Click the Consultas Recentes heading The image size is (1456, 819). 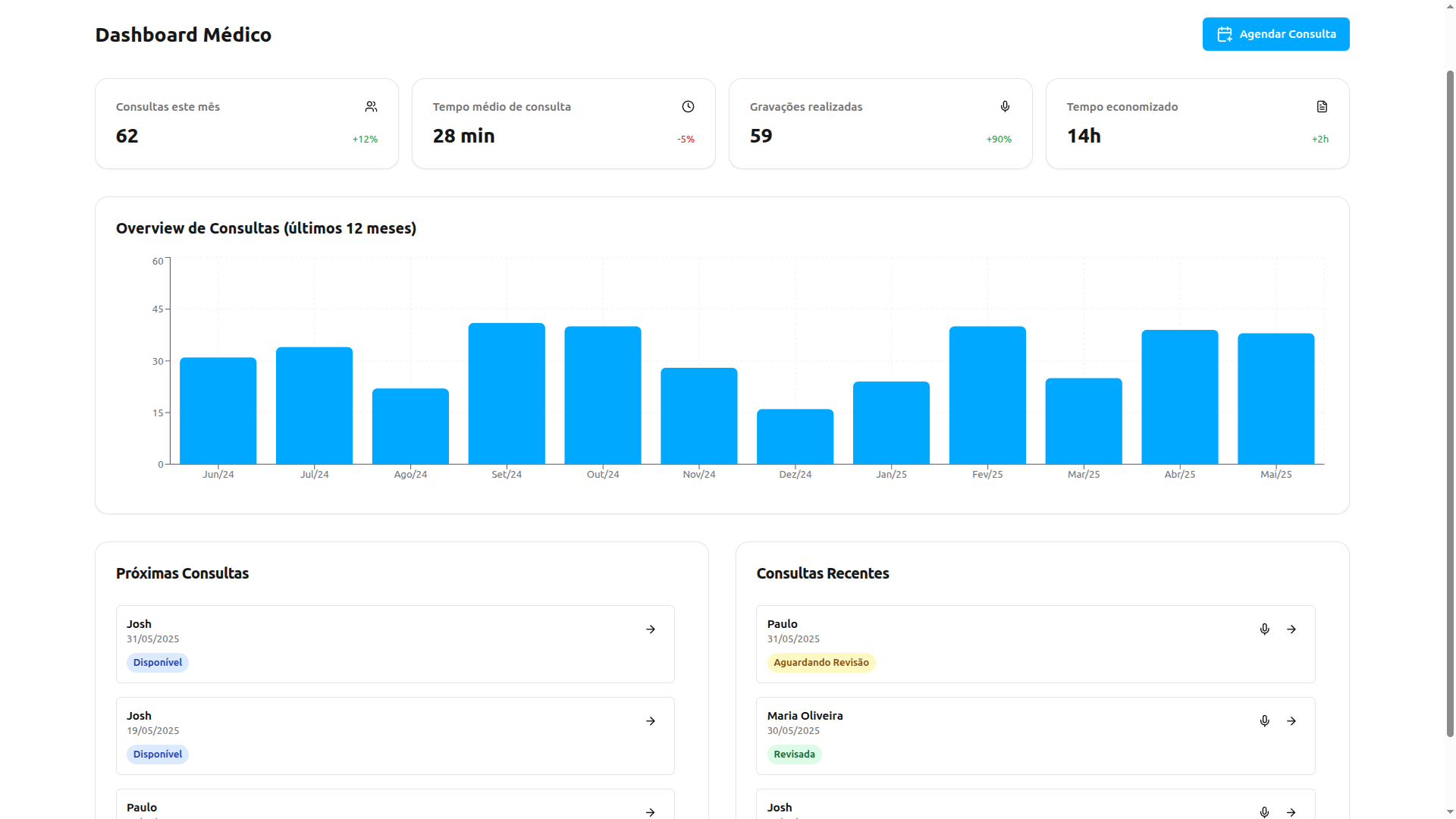823,573
